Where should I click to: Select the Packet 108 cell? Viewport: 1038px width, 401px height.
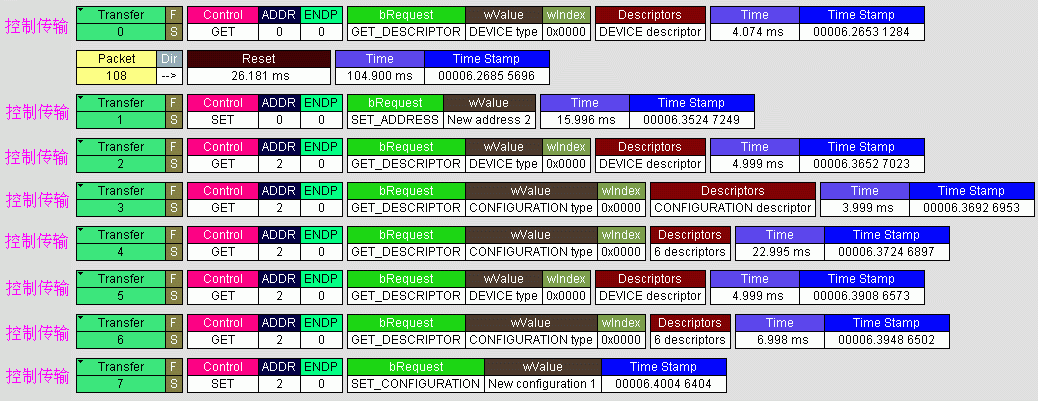(116, 76)
